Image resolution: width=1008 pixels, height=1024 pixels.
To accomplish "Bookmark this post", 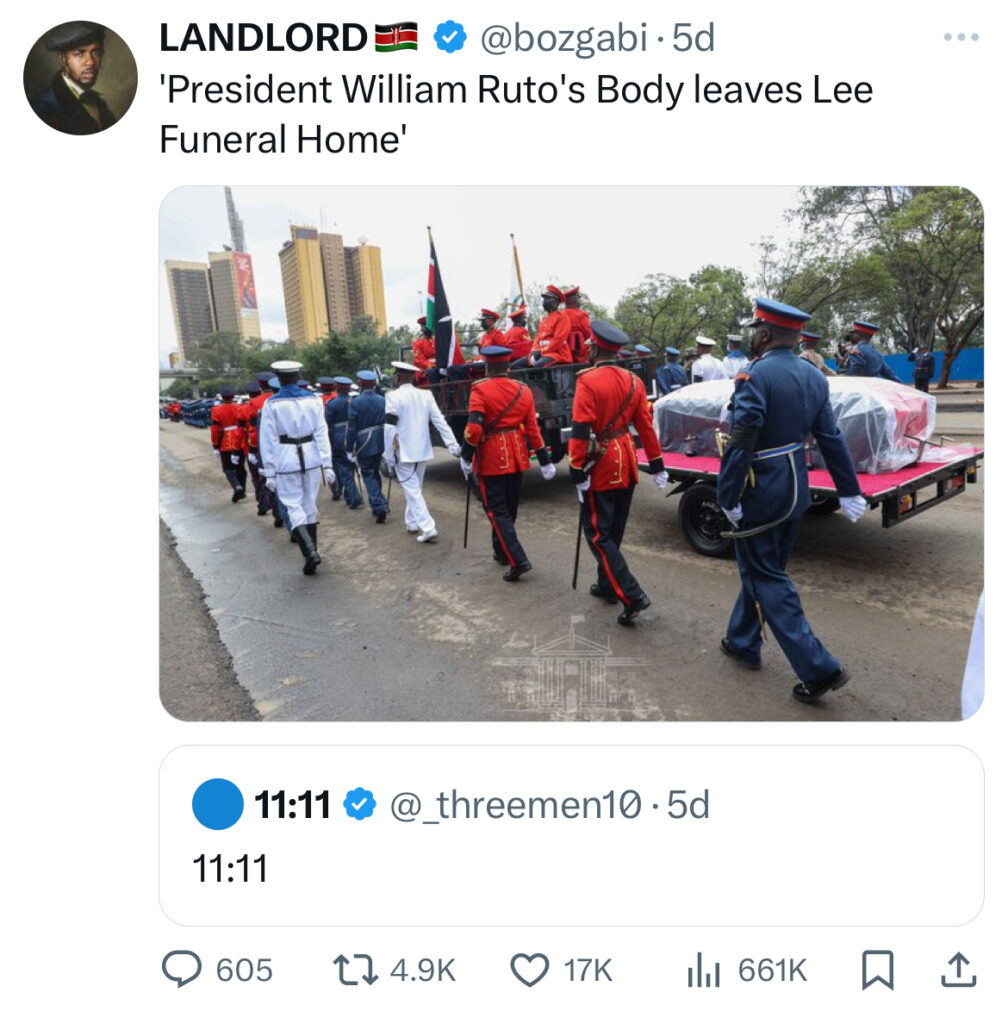I will [877, 970].
